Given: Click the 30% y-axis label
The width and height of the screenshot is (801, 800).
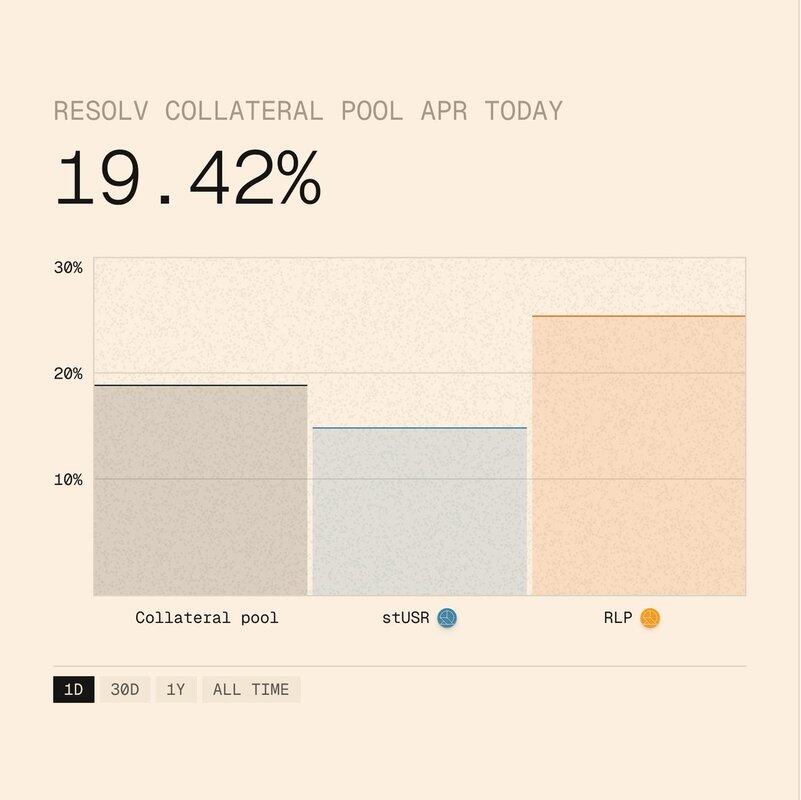Looking at the screenshot, I should [68, 268].
